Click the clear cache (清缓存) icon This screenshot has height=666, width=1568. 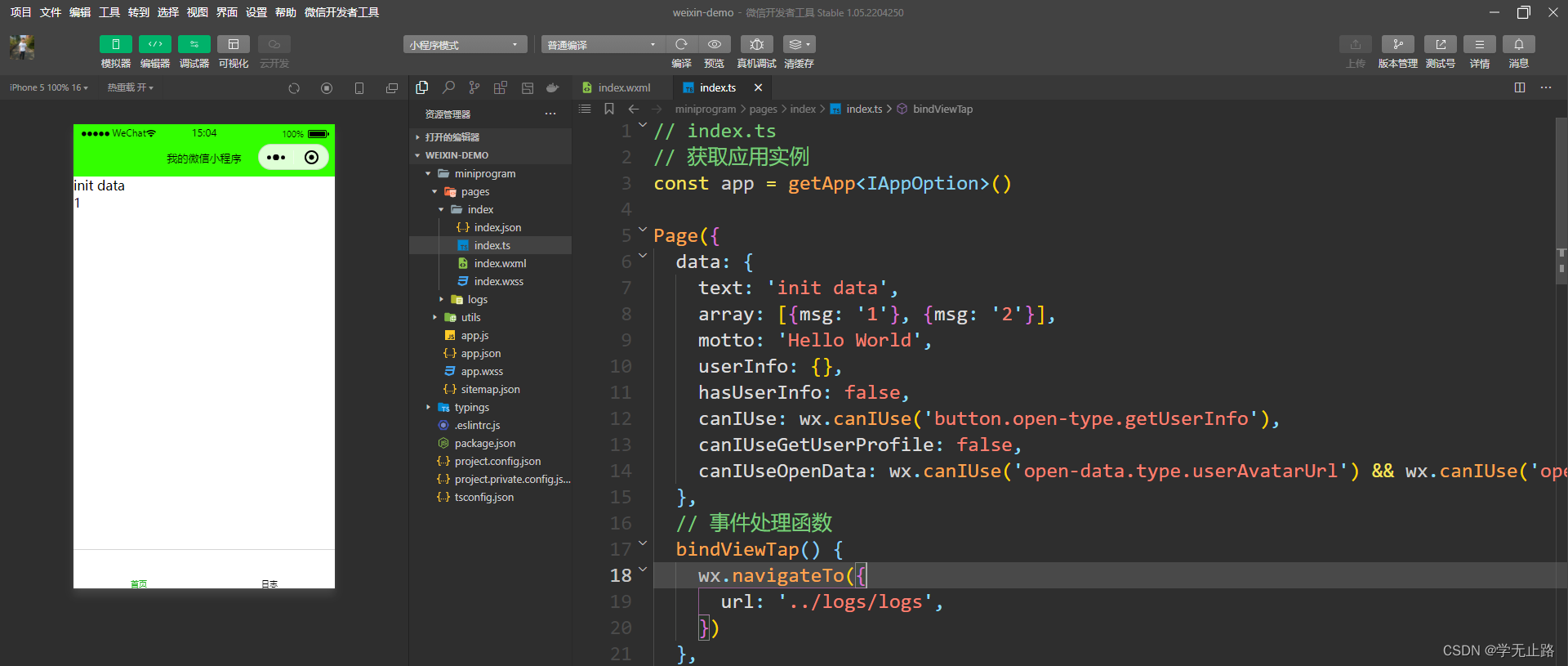coord(799,44)
